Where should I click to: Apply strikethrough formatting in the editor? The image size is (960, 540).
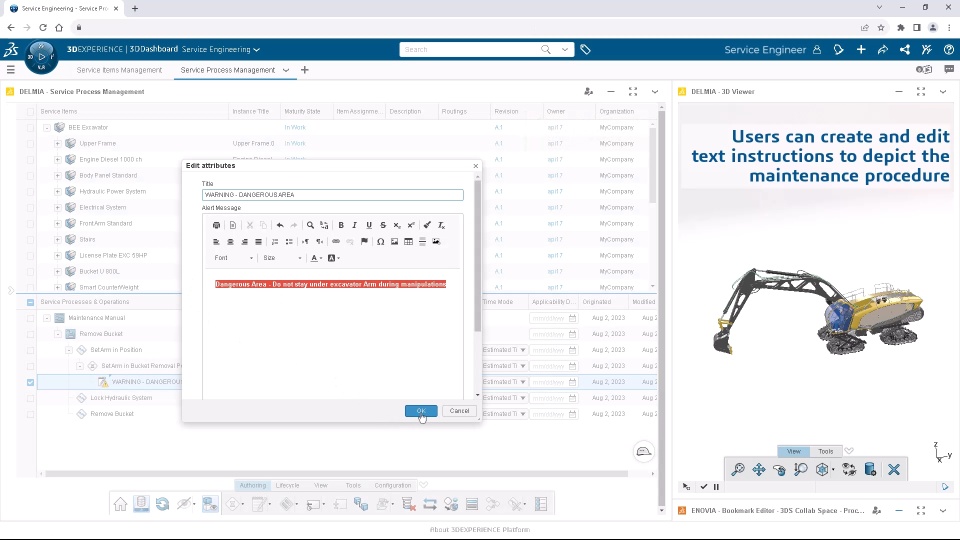[383, 225]
